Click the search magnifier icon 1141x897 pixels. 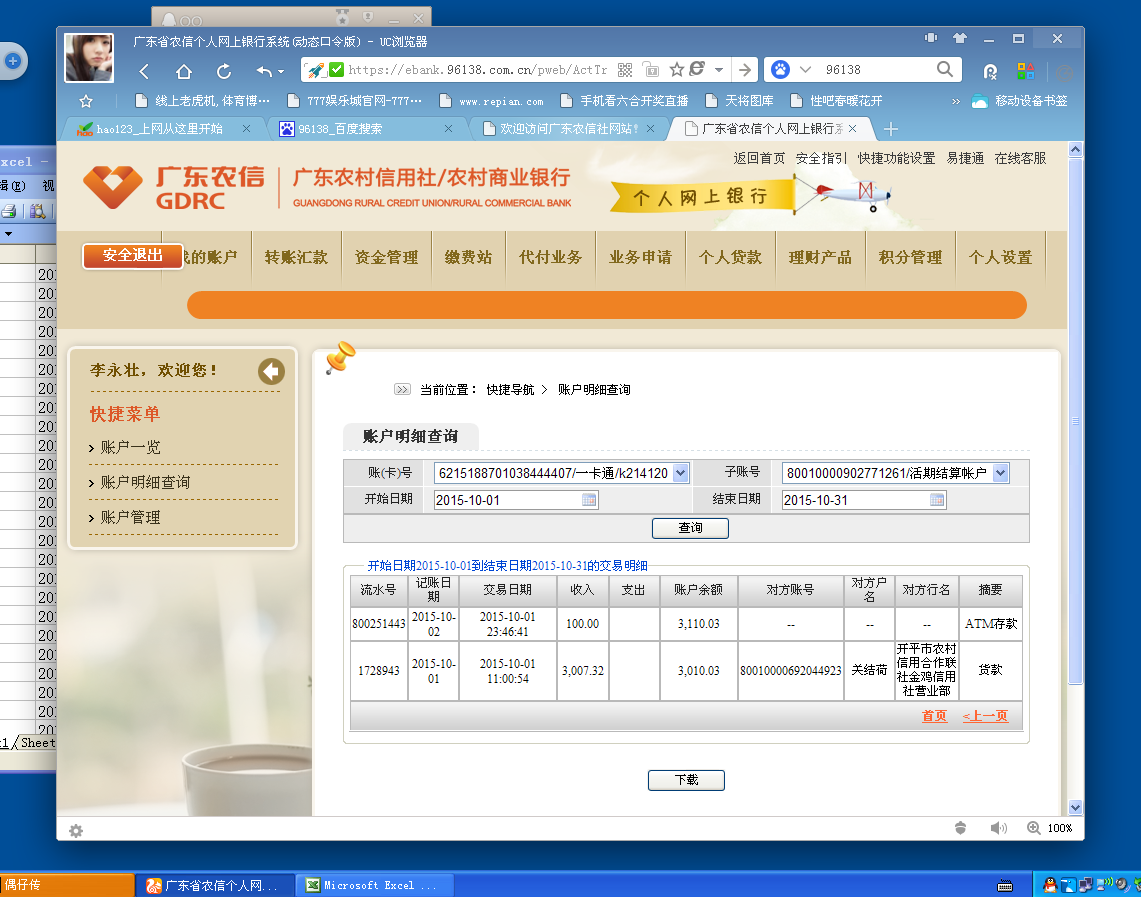click(x=944, y=69)
